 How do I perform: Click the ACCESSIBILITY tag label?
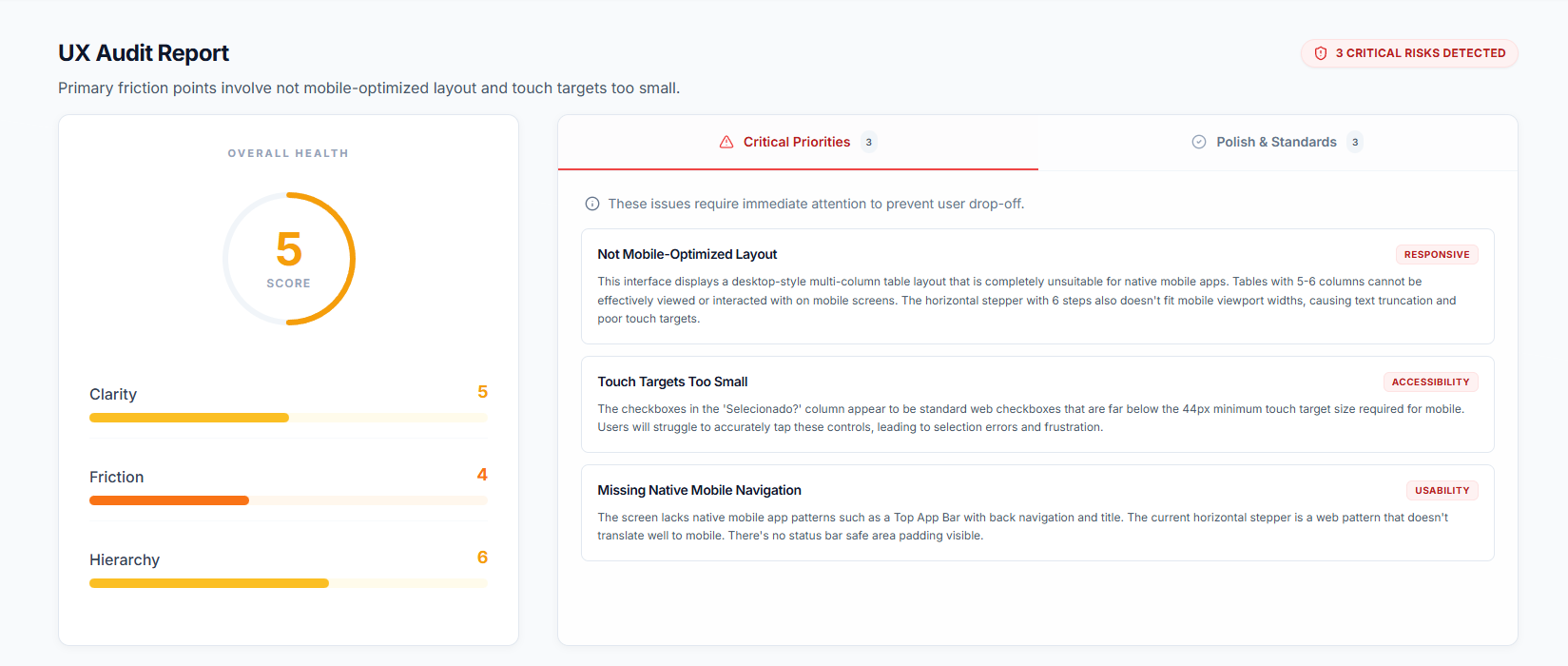click(x=1430, y=382)
